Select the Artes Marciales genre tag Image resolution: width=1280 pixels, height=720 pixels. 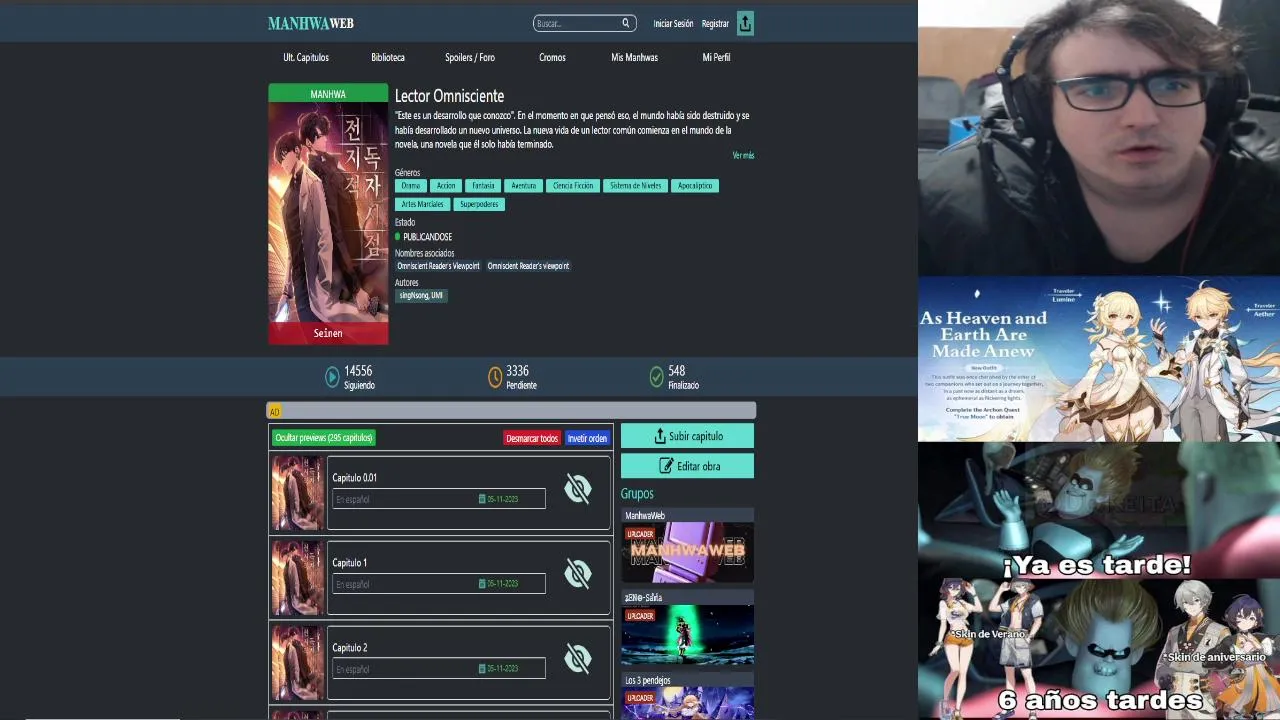pyautogui.click(x=422, y=204)
